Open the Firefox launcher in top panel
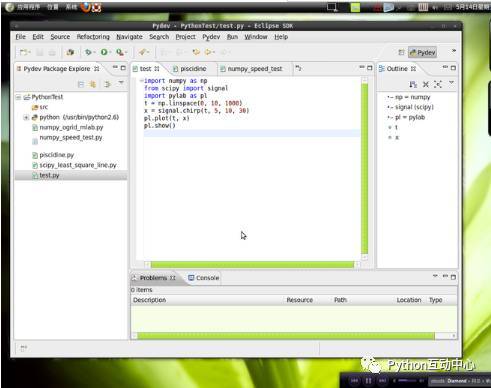This screenshot has height=388, width=491. (86, 7)
